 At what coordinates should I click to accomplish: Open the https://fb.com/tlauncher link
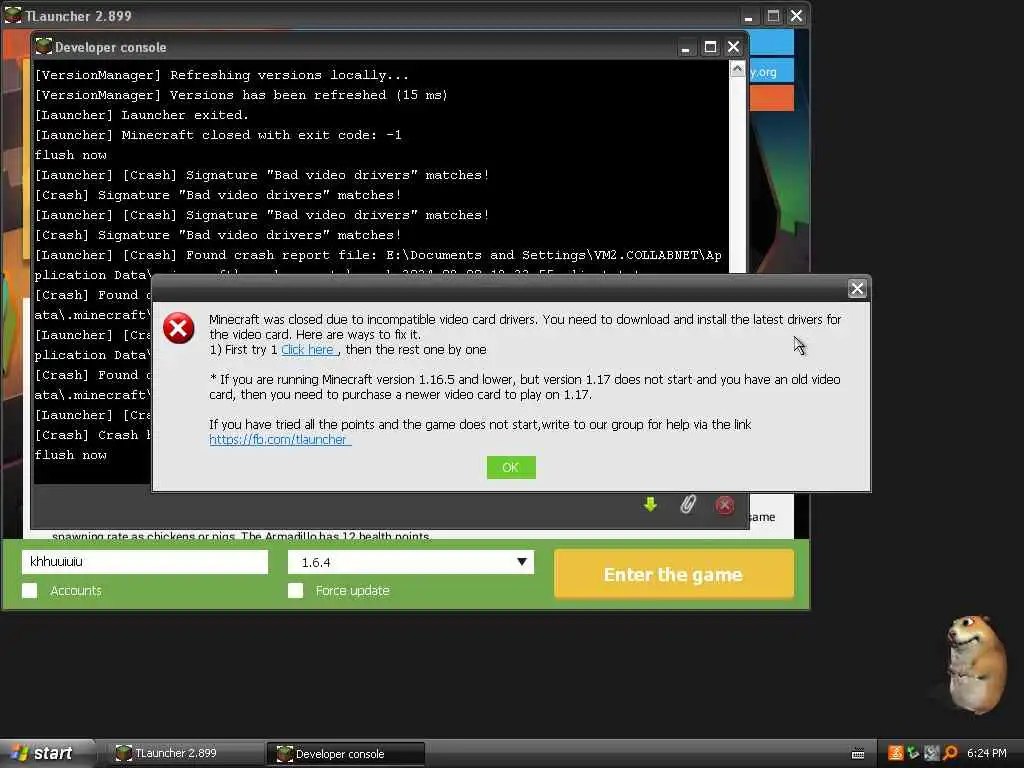click(279, 440)
